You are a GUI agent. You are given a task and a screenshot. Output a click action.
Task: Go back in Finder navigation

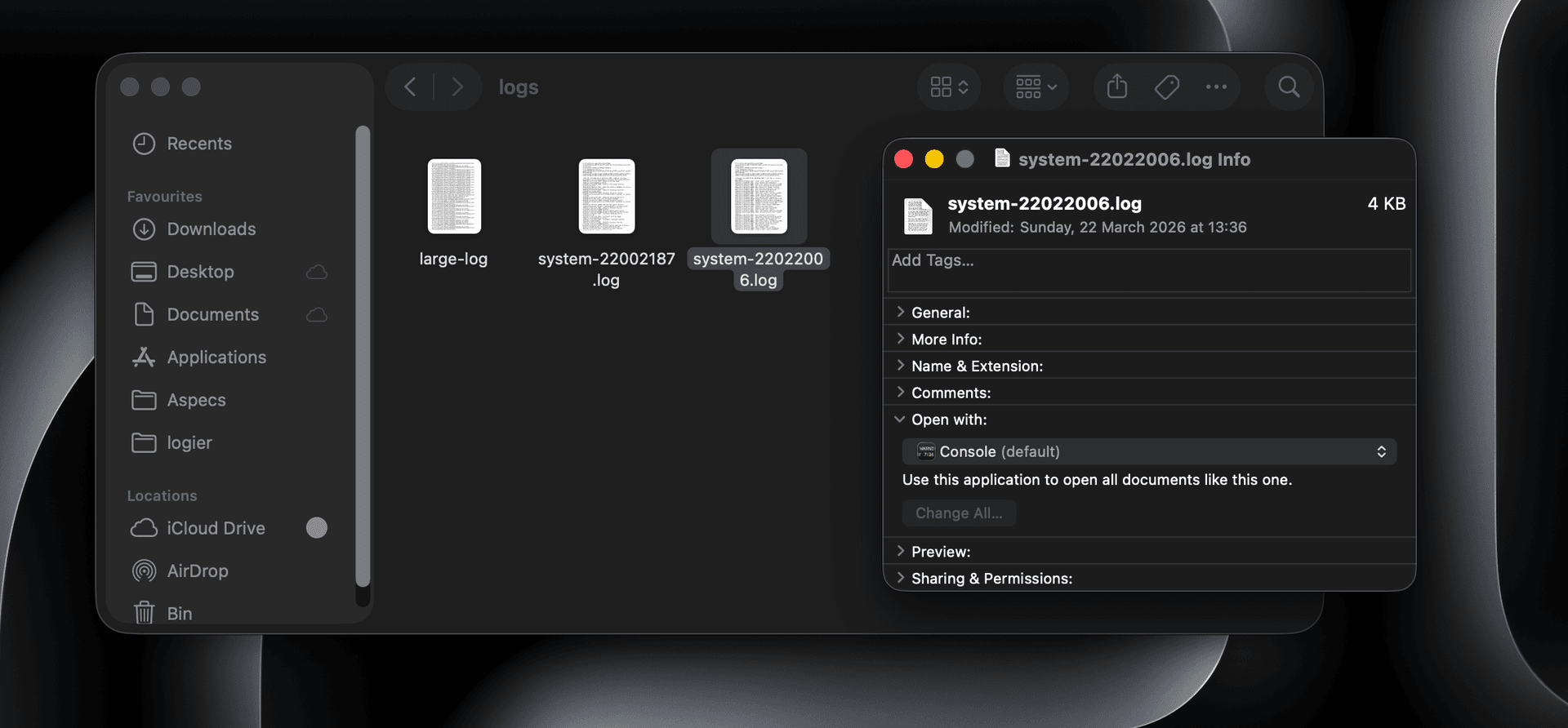[410, 87]
